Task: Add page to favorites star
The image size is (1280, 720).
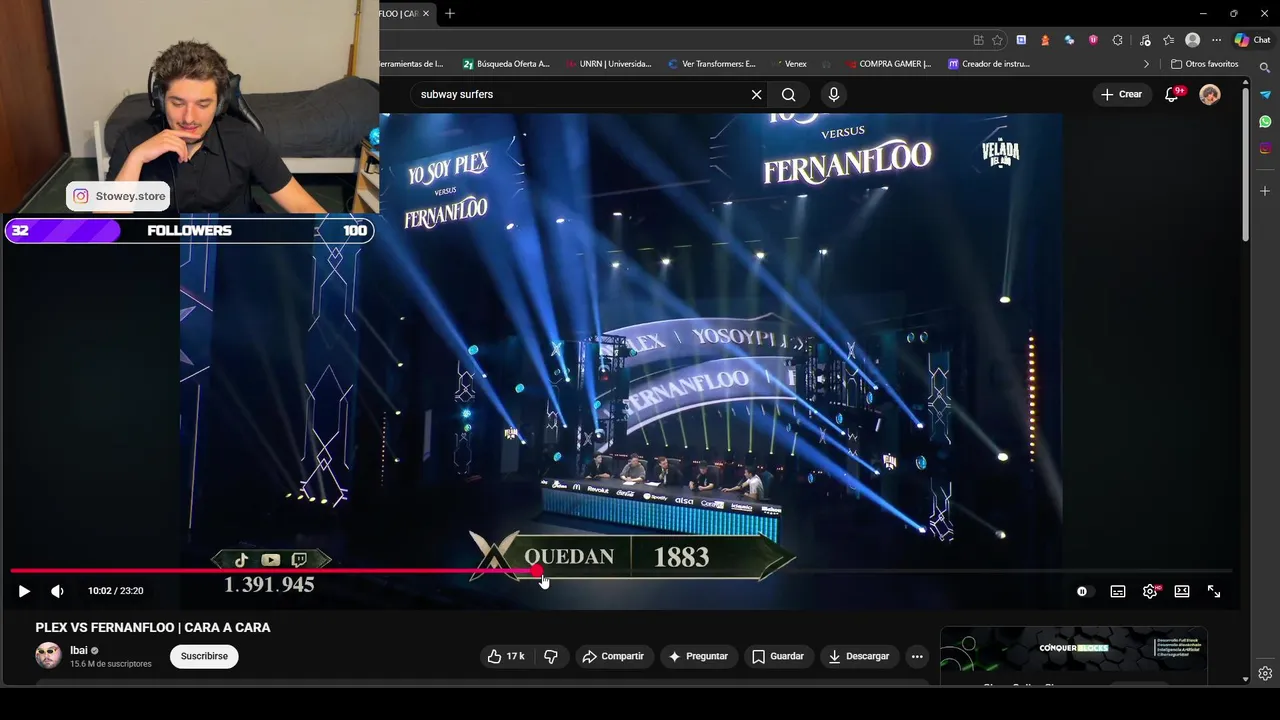Action: (997, 40)
